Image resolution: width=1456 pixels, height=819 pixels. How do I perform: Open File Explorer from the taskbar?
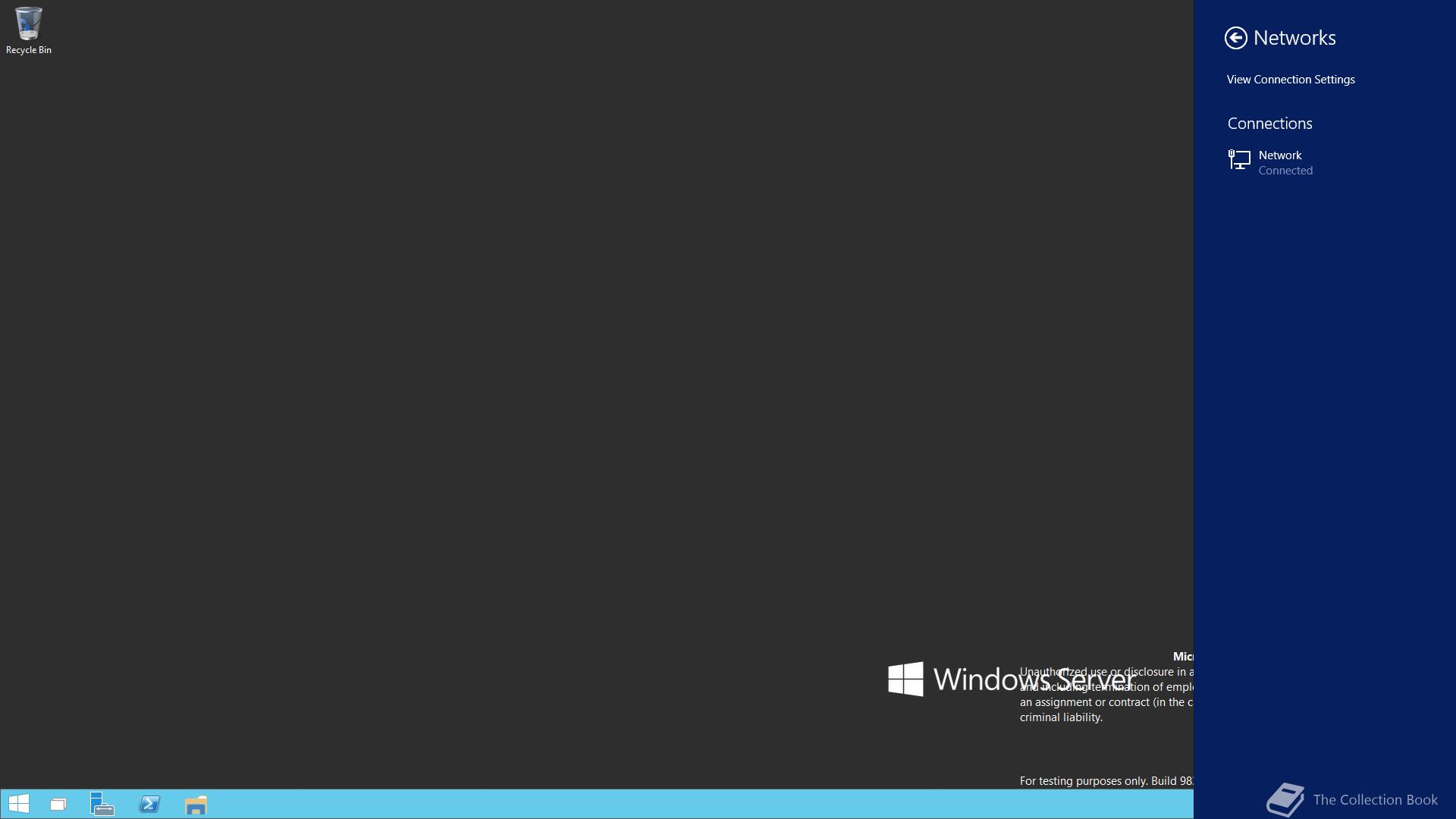tap(196, 805)
